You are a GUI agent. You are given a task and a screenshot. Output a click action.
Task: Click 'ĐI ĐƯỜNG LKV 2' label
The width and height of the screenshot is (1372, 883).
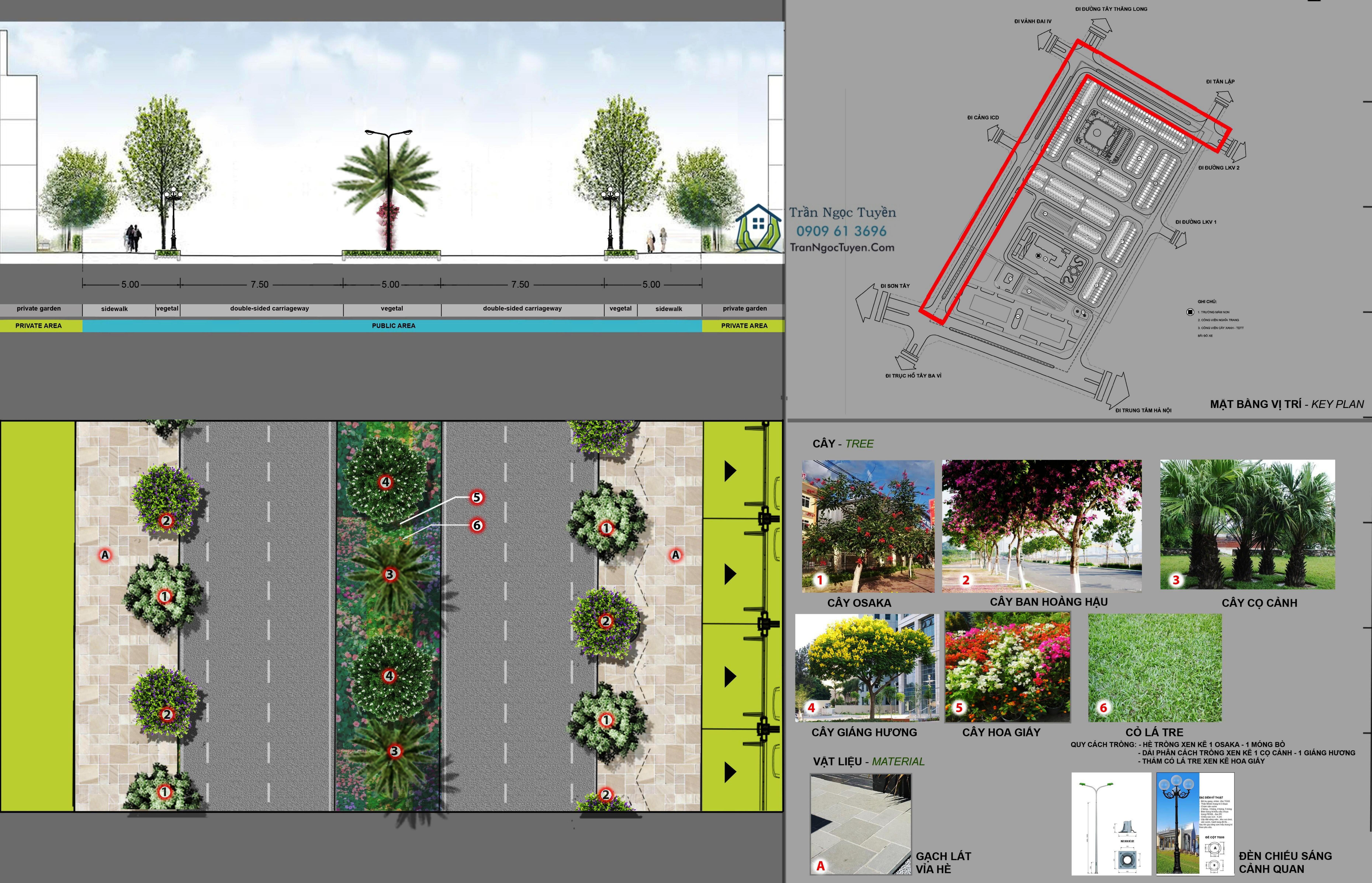pyautogui.click(x=1219, y=168)
